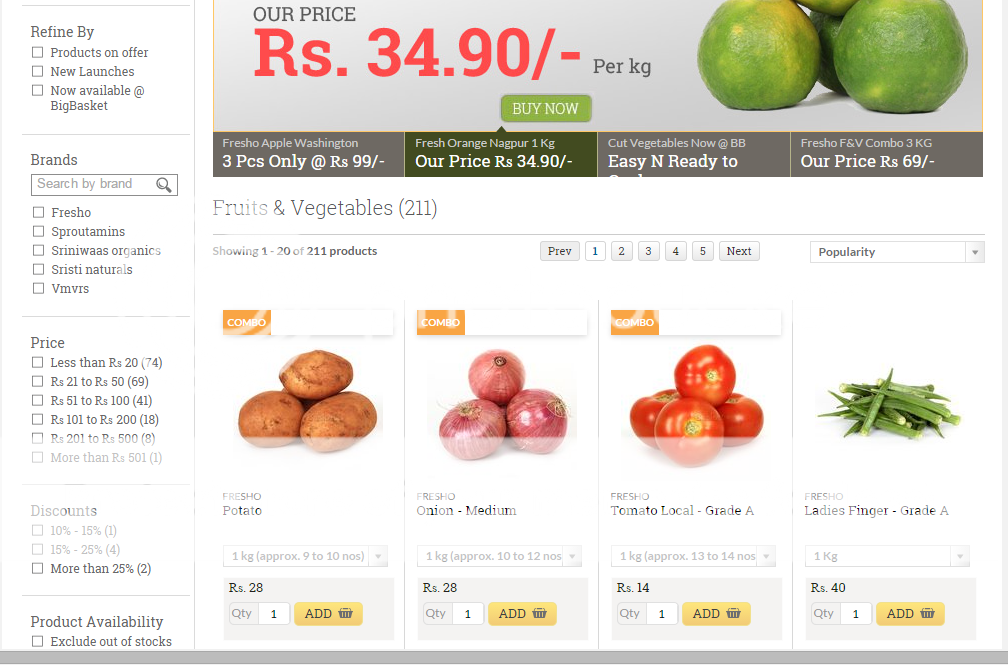1008x665 pixels.
Task: Click the Search by brand field
Action: click(x=93, y=185)
